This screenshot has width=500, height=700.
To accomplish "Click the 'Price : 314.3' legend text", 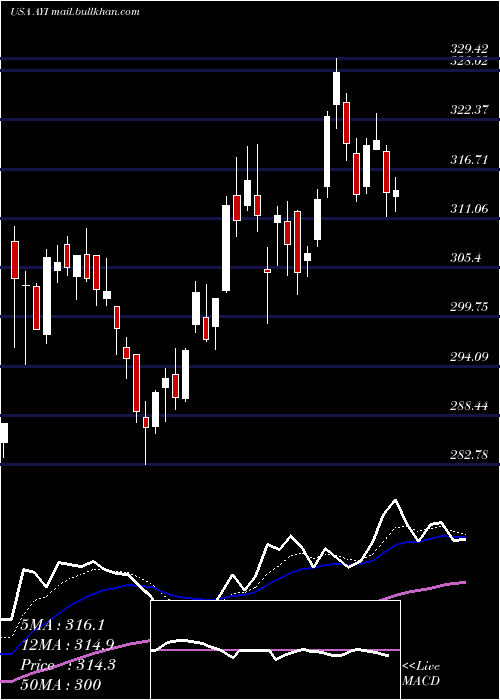I will coord(68,665).
